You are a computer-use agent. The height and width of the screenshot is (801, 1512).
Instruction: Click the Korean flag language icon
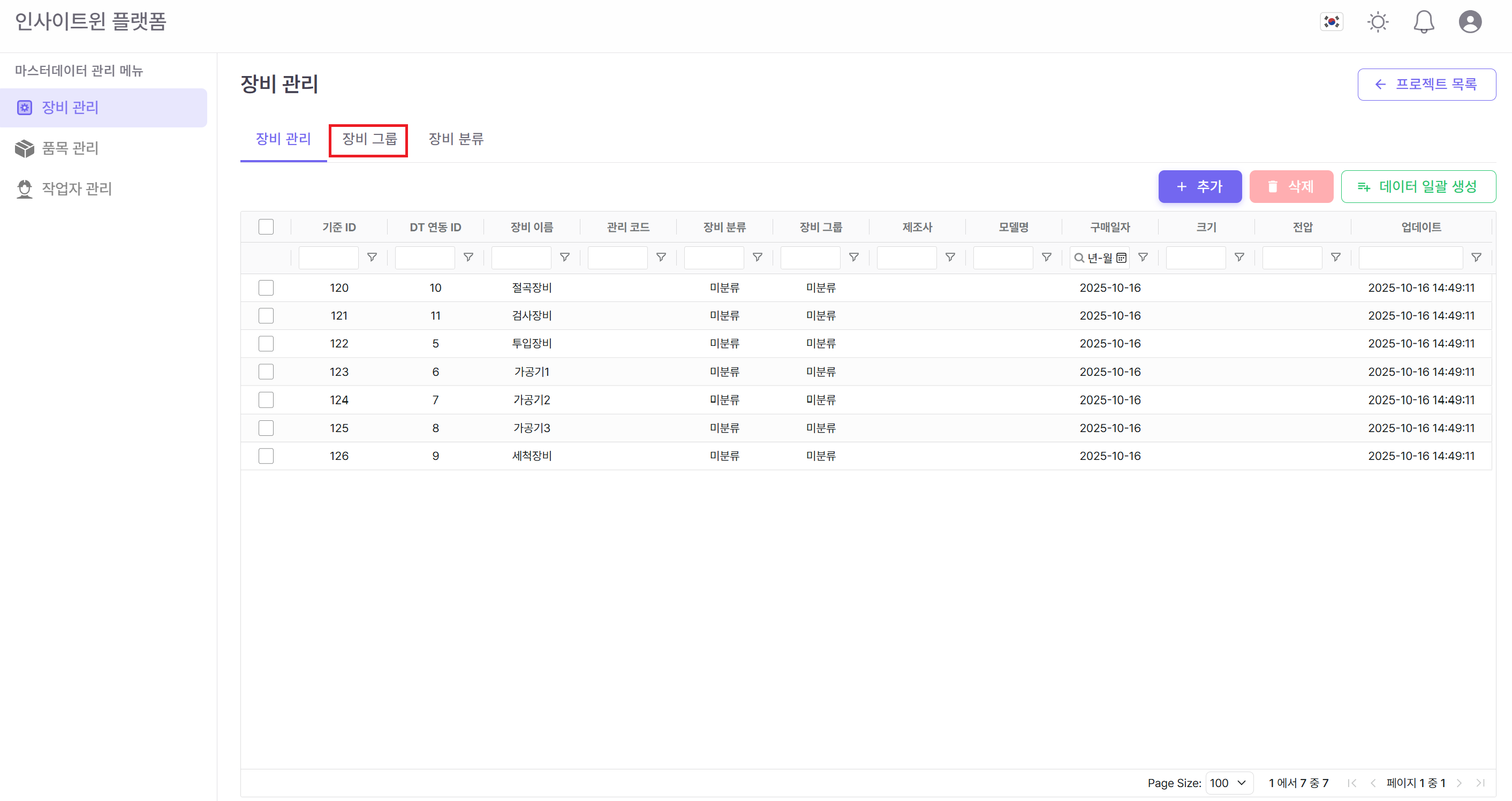click(1331, 22)
